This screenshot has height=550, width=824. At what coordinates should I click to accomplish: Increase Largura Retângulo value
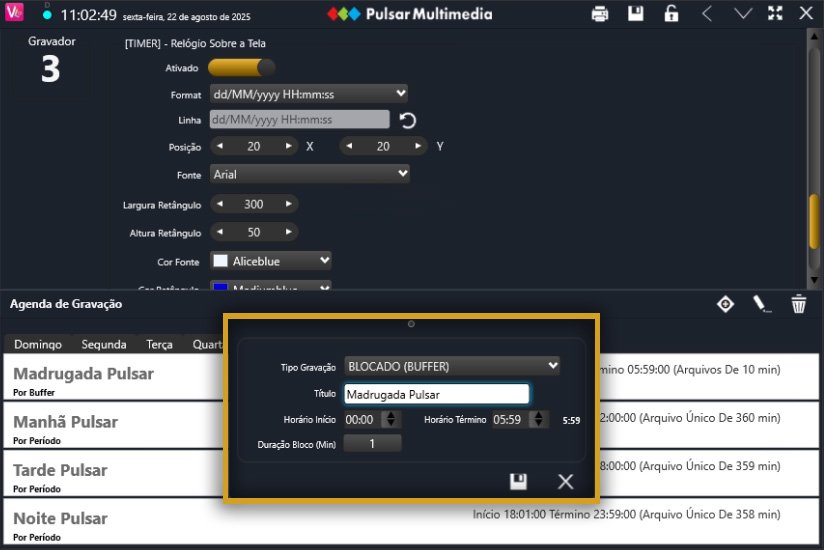click(288, 204)
